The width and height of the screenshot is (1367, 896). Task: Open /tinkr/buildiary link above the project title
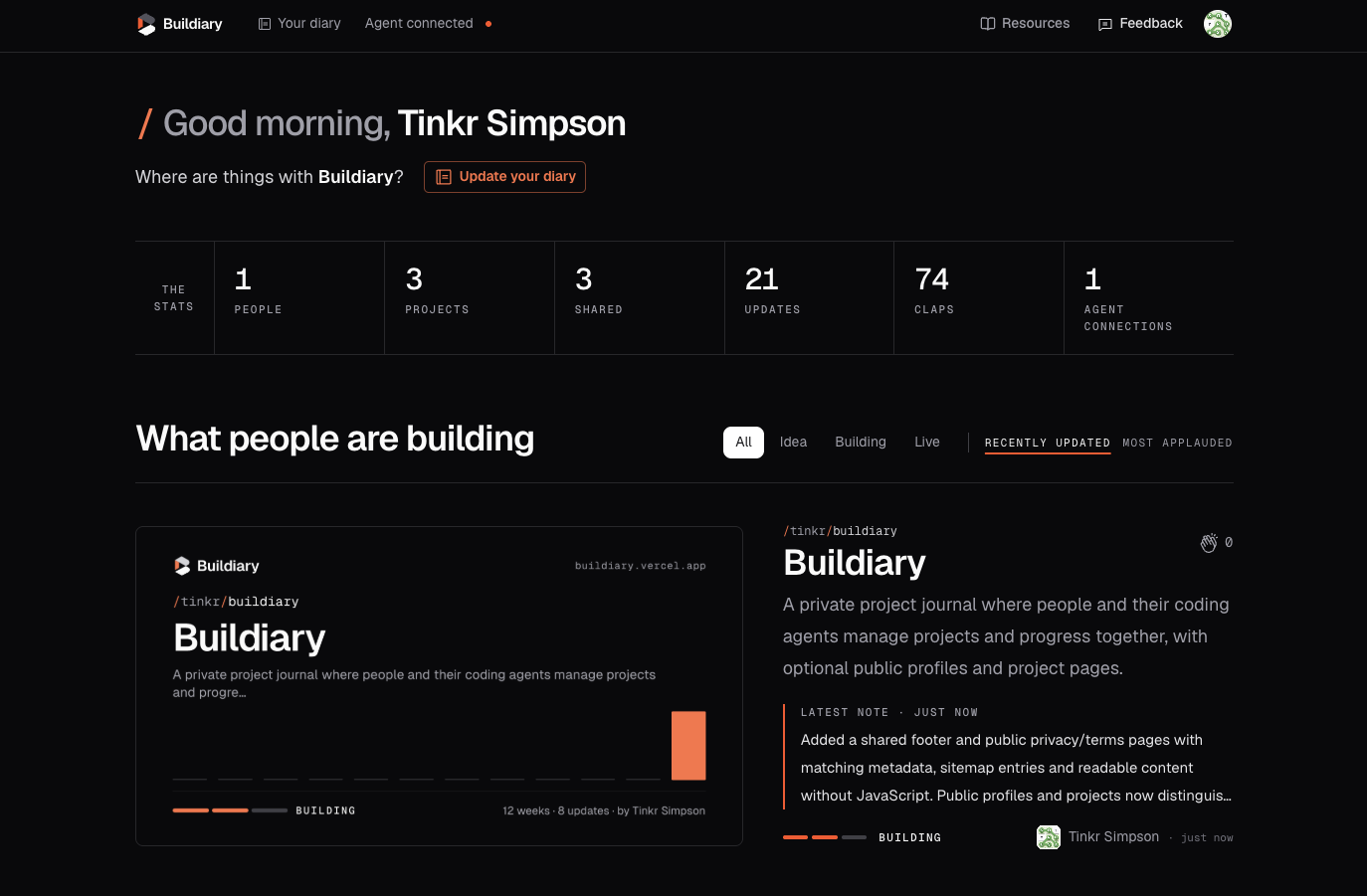click(x=840, y=531)
